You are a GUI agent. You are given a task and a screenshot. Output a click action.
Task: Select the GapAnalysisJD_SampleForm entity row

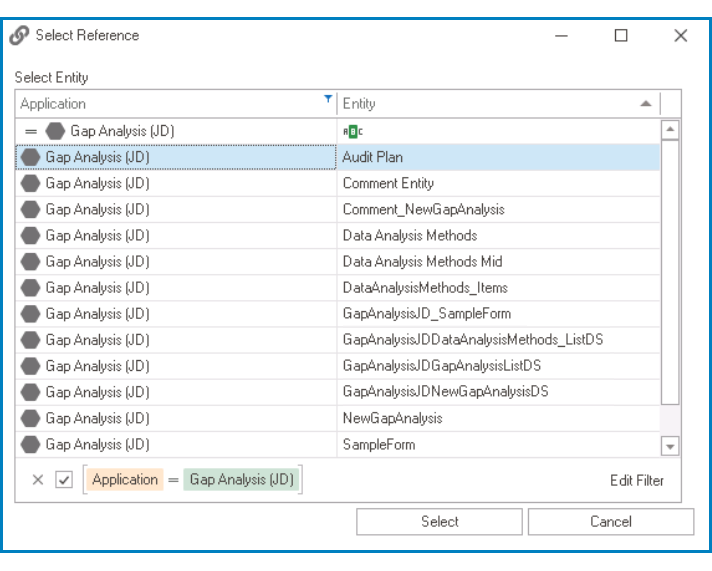tap(426, 314)
